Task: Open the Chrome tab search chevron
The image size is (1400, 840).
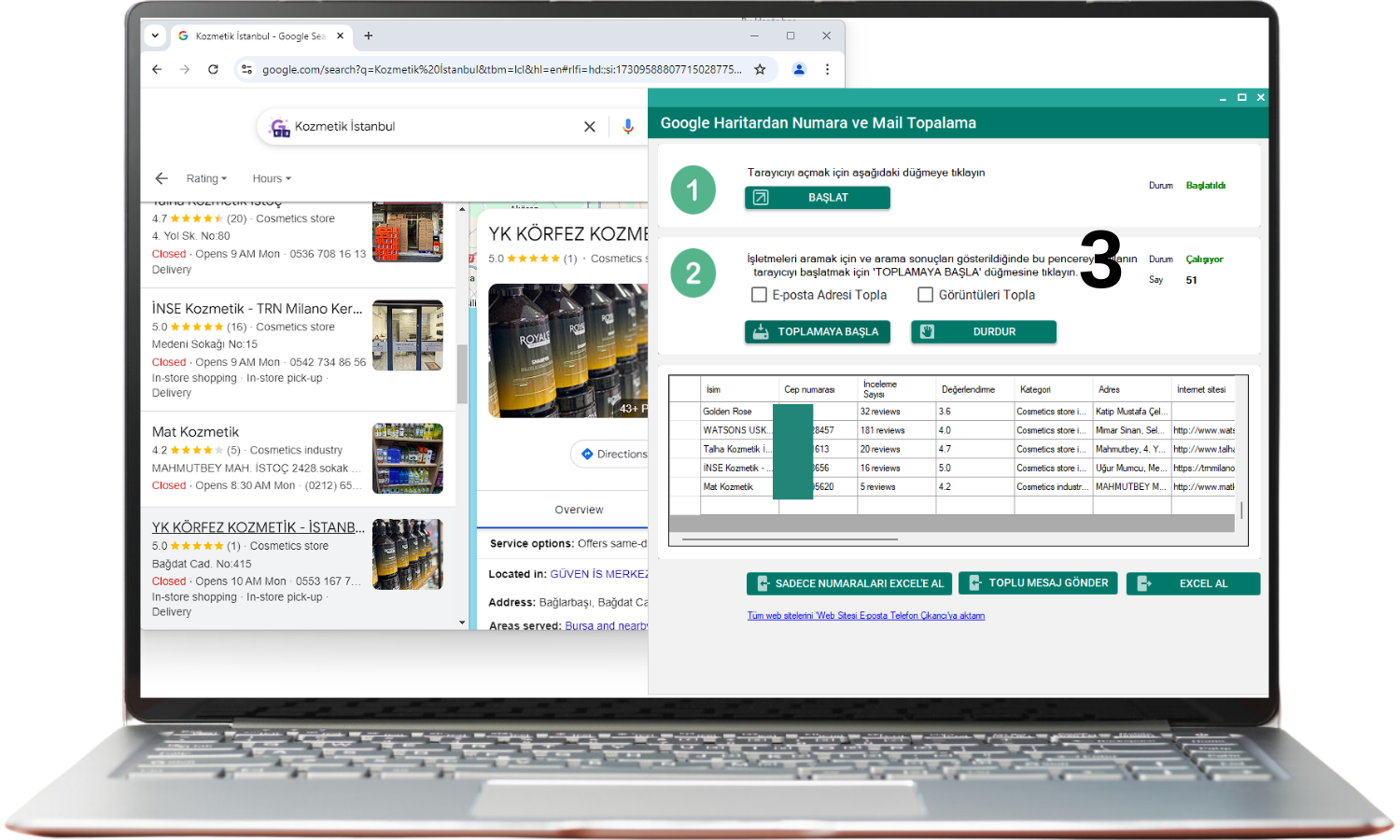Action: (155, 35)
